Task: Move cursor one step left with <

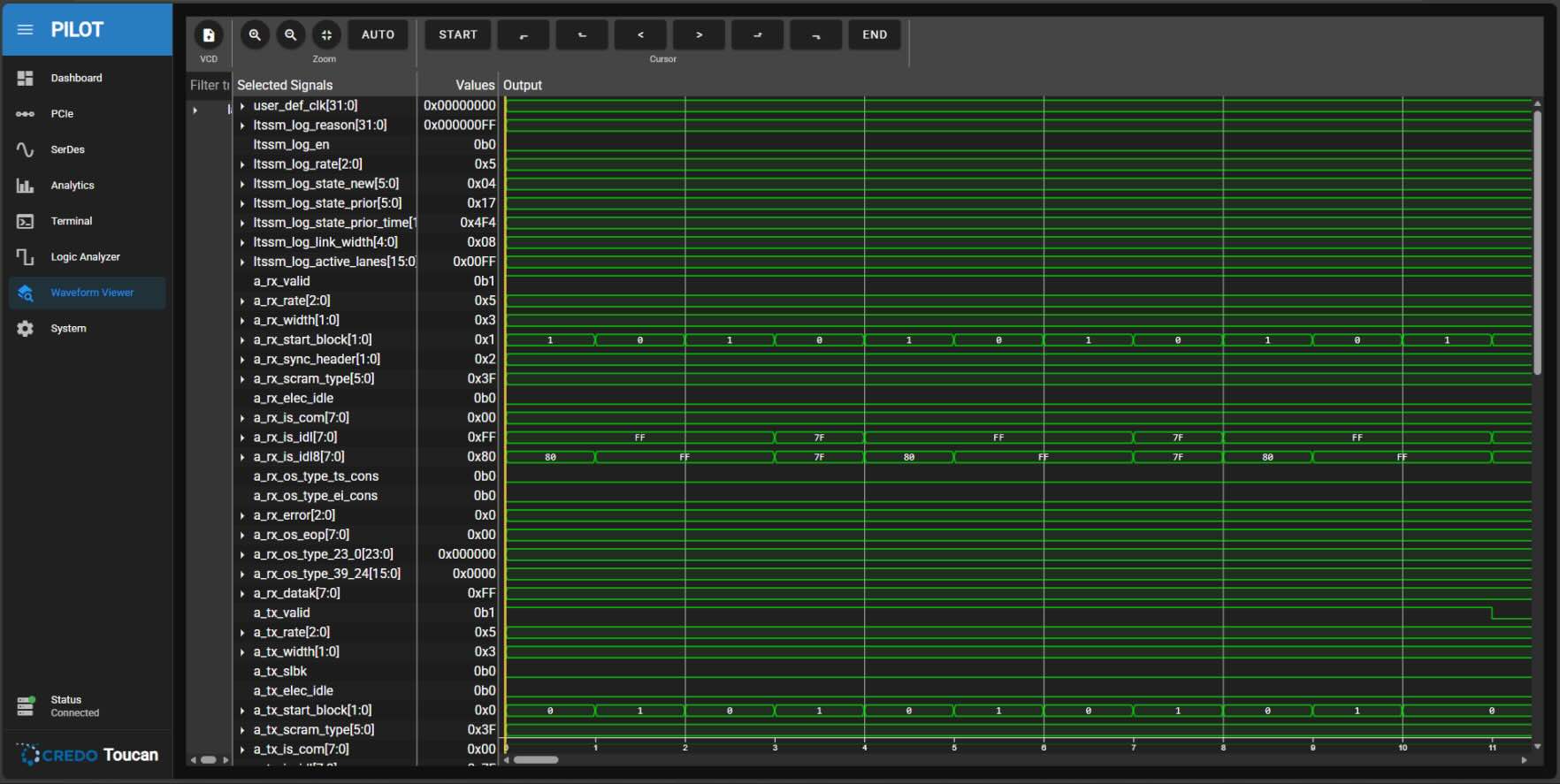Action: tap(640, 35)
